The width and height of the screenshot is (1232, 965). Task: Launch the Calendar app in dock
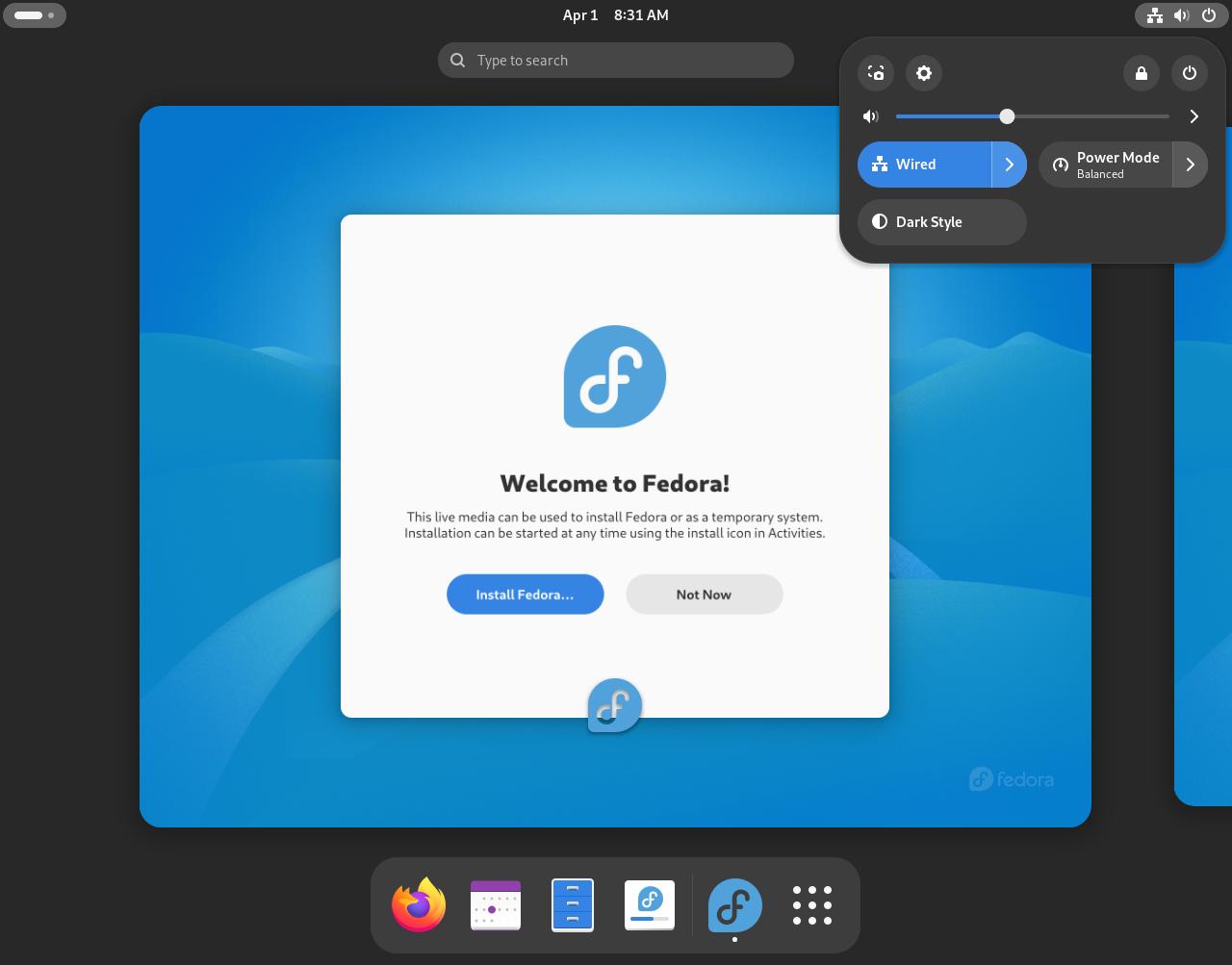(496, 905)
